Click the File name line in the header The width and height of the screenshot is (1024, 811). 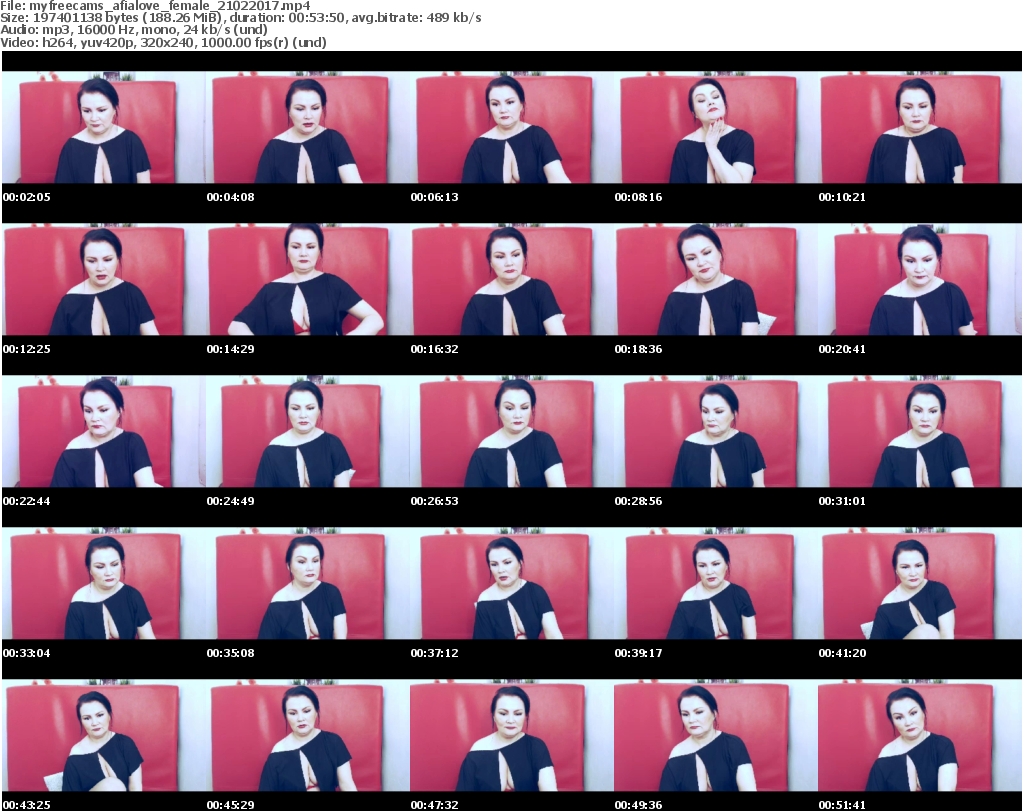pos(155,6)
